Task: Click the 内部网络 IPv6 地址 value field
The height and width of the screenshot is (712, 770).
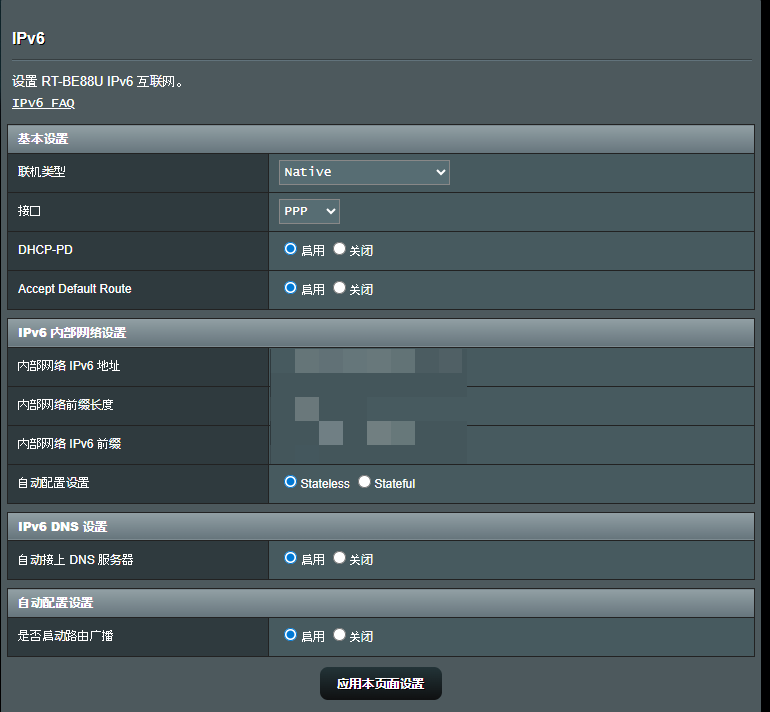Action: pyautogui.click(x=368, y=366)
